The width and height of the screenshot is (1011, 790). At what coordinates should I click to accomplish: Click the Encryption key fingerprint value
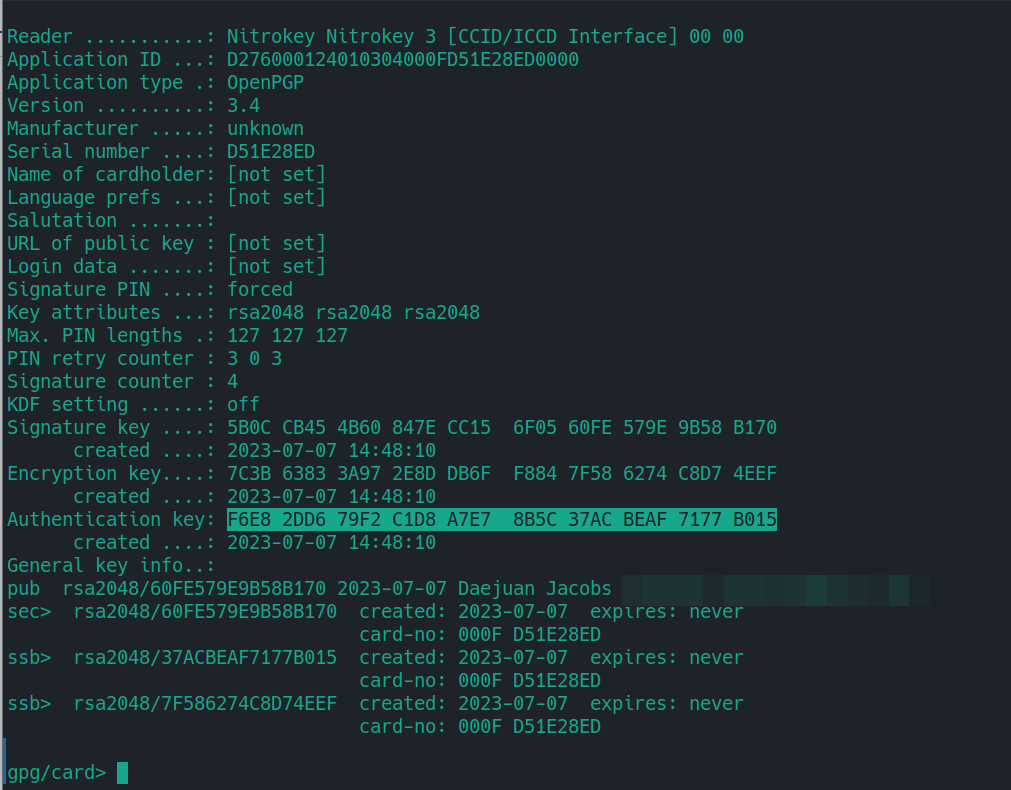click(x=502, y=474)
